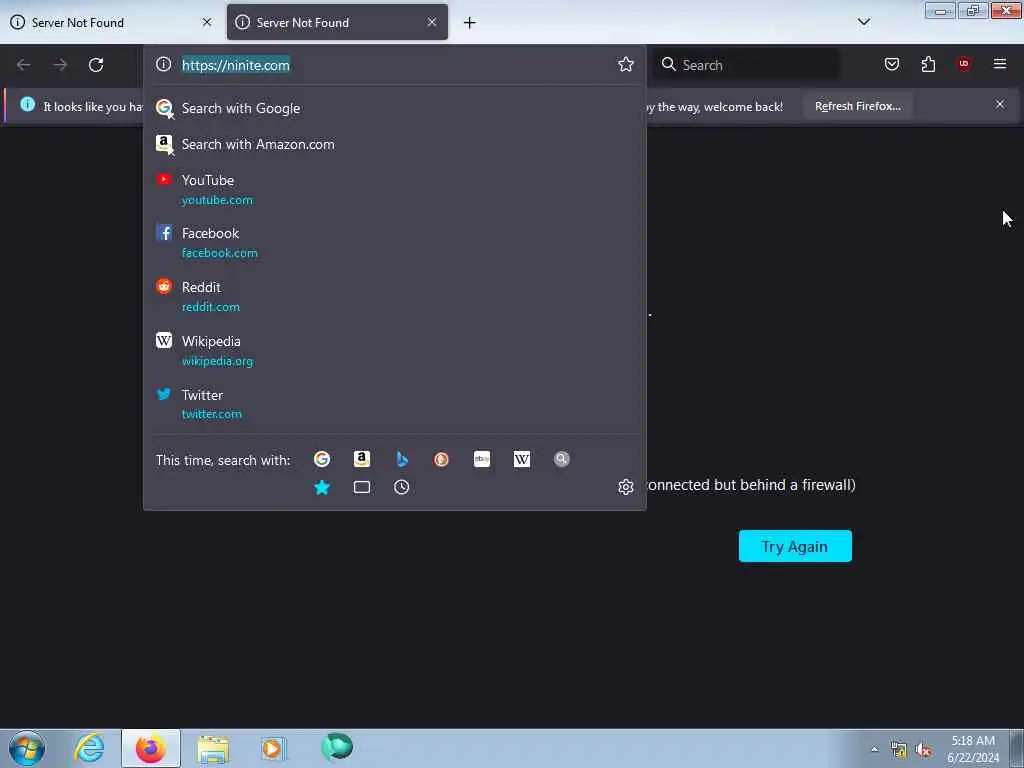Search this time with Google icon
1024x768 pixels.
pos(321,459)
